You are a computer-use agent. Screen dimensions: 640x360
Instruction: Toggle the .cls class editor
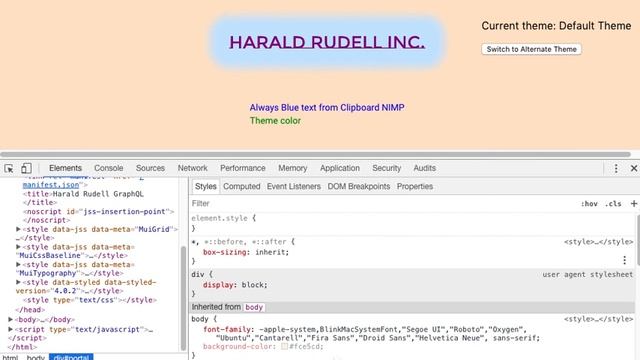[613, 204]
